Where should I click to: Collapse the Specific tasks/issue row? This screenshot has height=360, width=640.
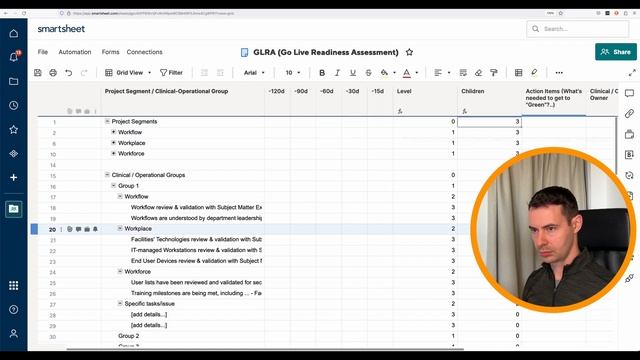click(x=120, y=303)
